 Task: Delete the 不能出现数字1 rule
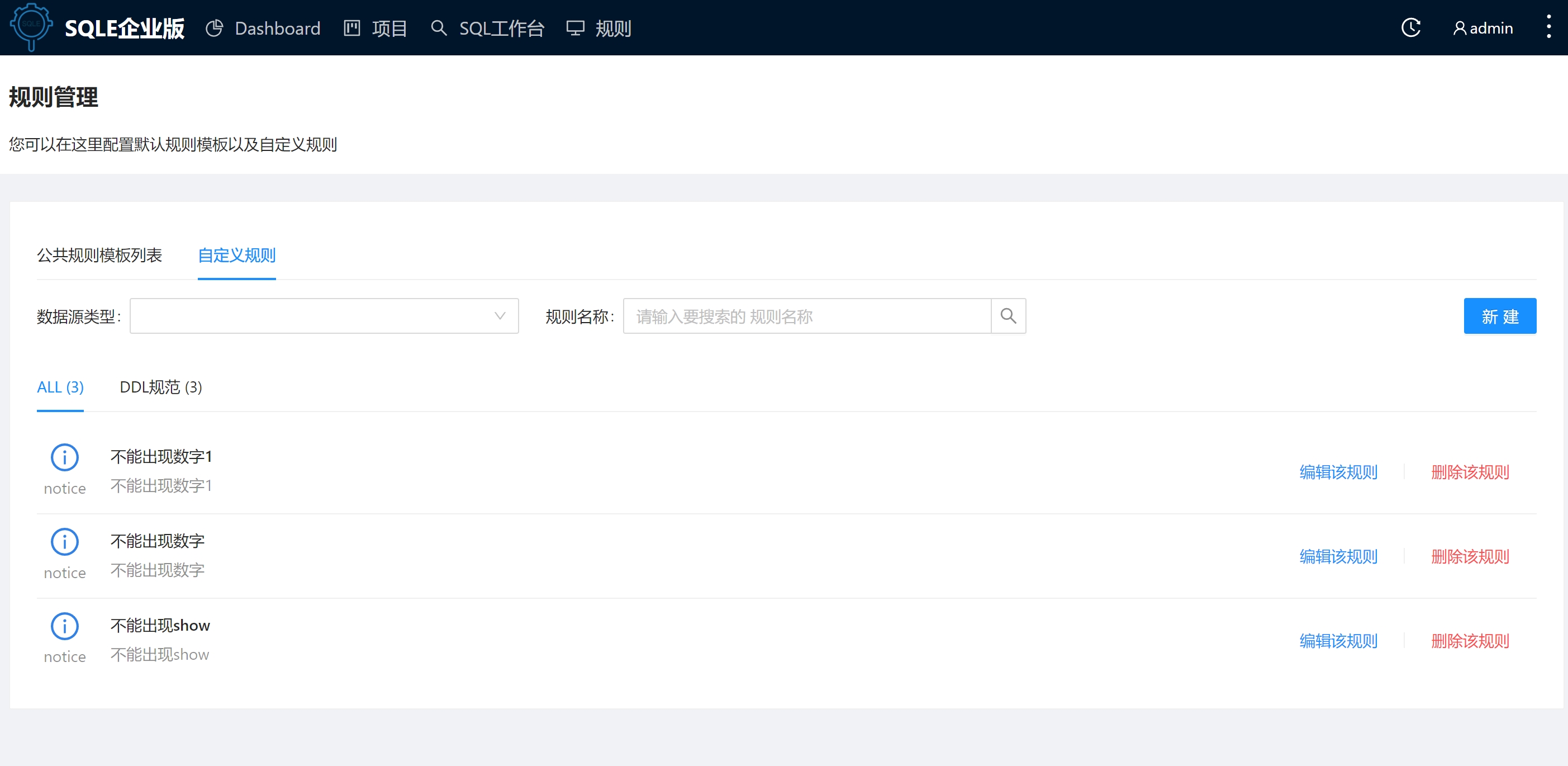pyautogui.click(x=1470, y=472)
